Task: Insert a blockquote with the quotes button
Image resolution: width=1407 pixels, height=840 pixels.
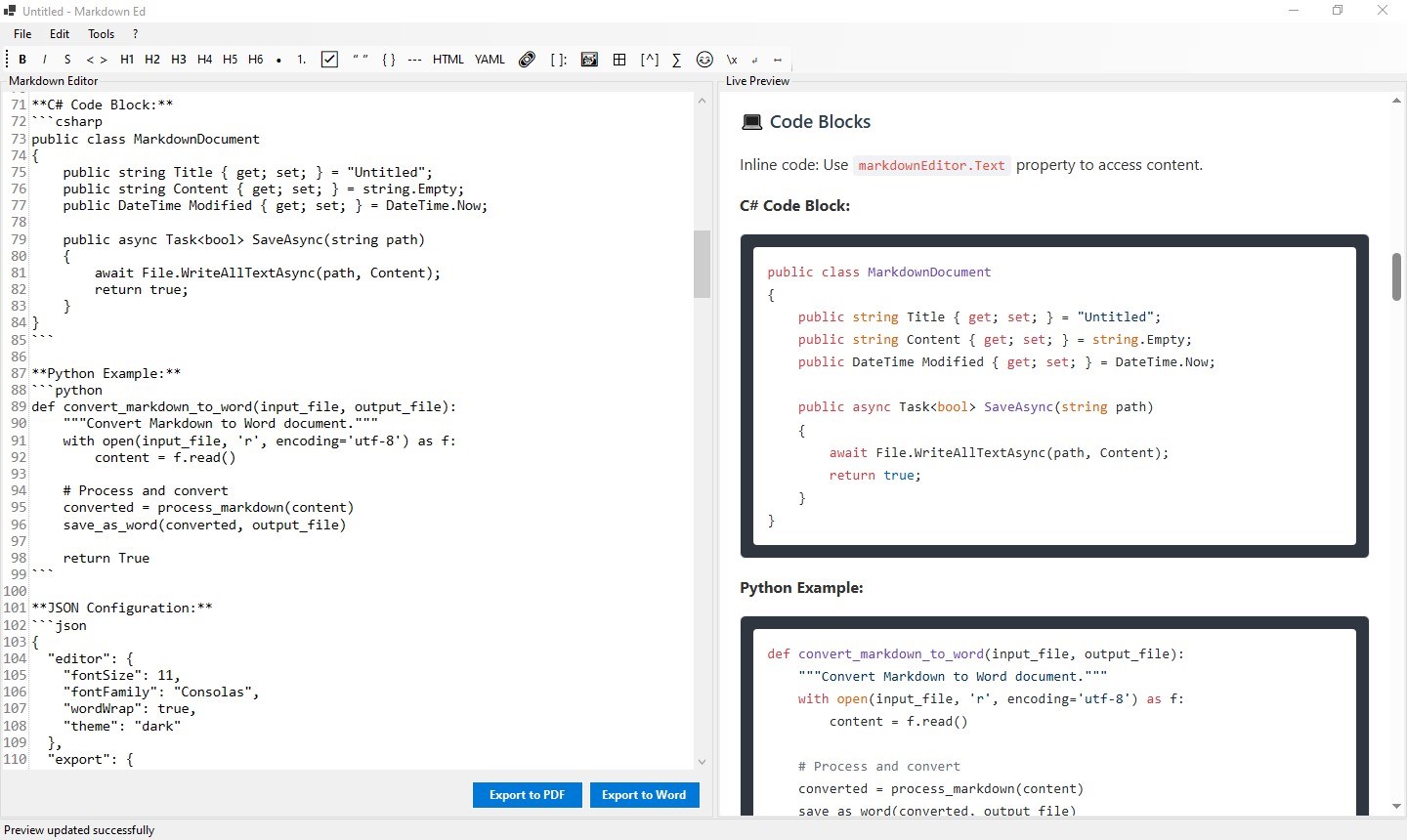Action: (361, 60)
